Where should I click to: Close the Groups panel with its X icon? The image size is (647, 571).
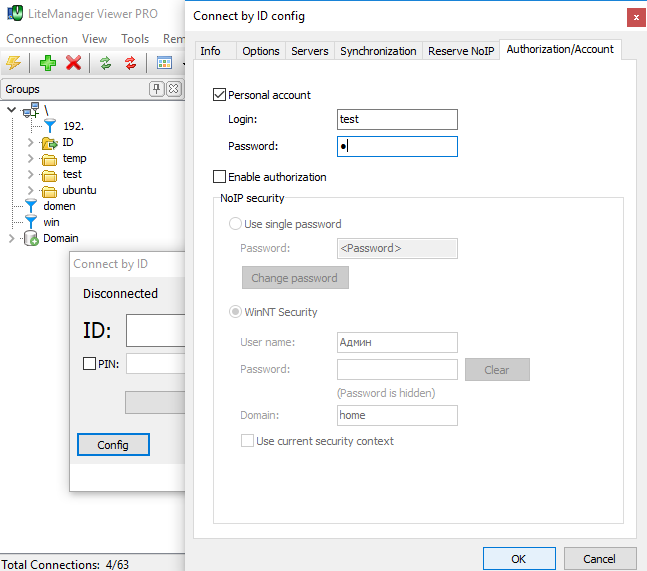point(174,89)
